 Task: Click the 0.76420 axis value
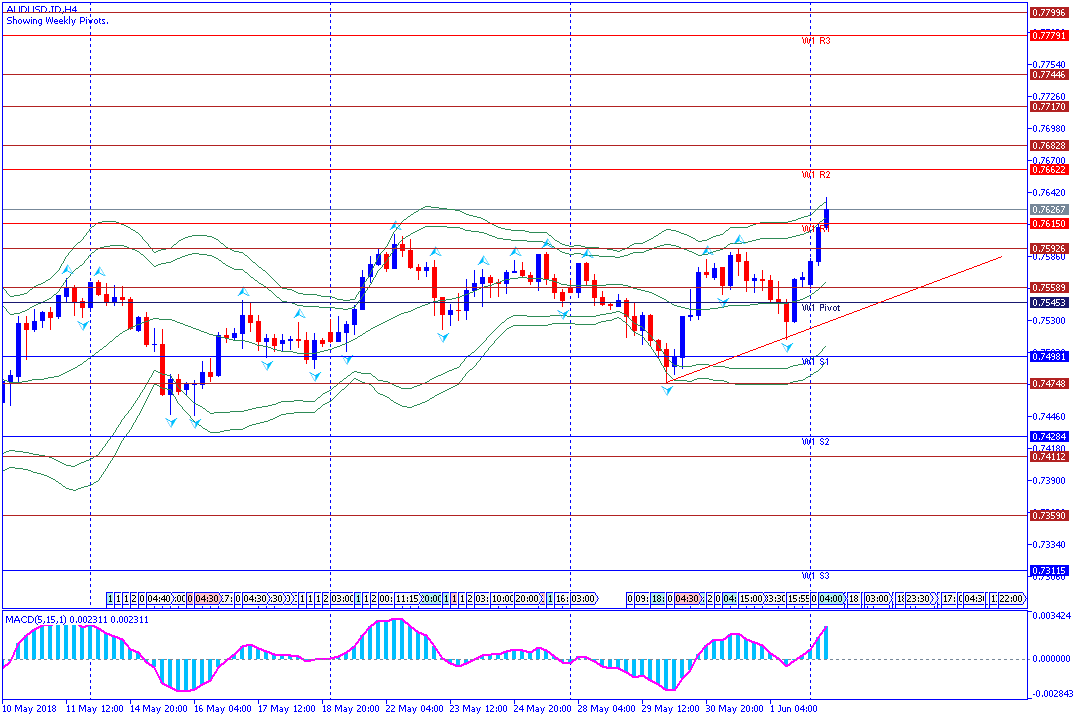click(x=1050, y=192)
